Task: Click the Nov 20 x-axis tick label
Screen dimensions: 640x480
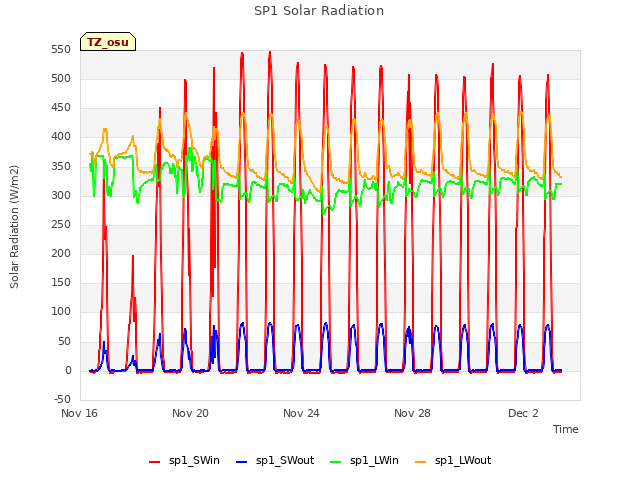Action: pos(190,413)
